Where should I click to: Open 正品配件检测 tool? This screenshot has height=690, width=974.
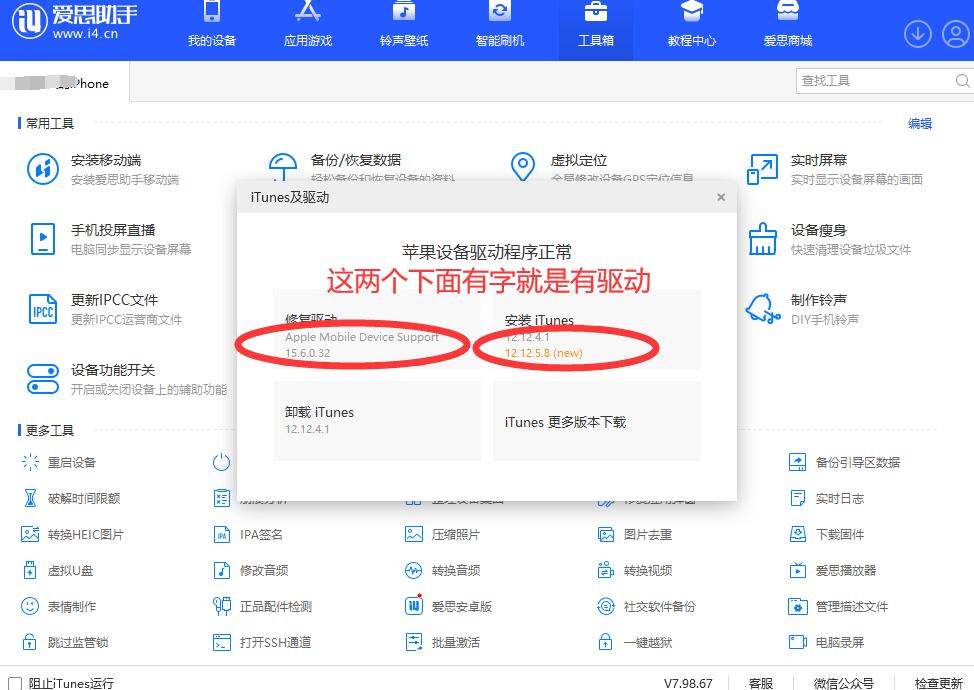262,606
